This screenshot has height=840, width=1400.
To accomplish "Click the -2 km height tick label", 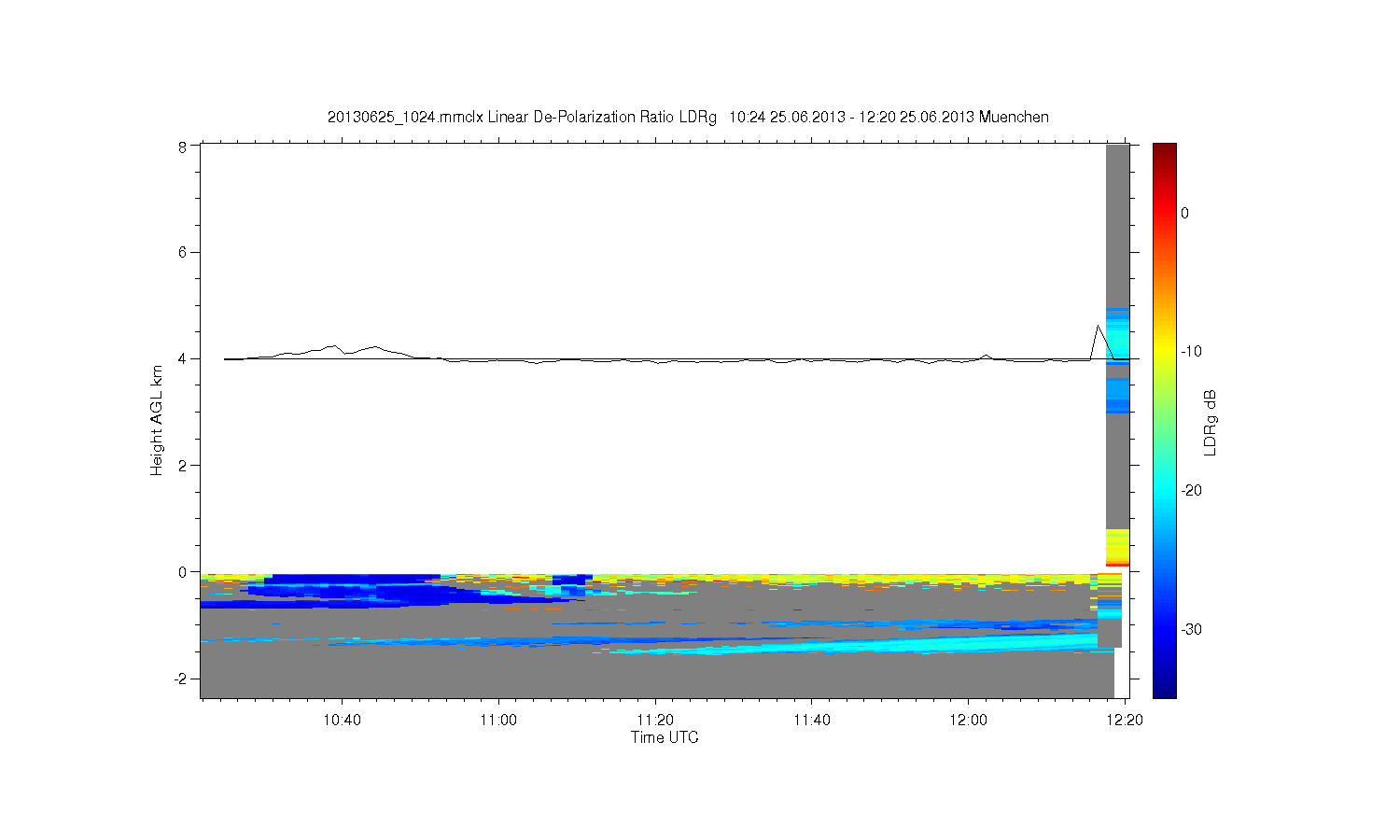I will (x=180, y=679).
